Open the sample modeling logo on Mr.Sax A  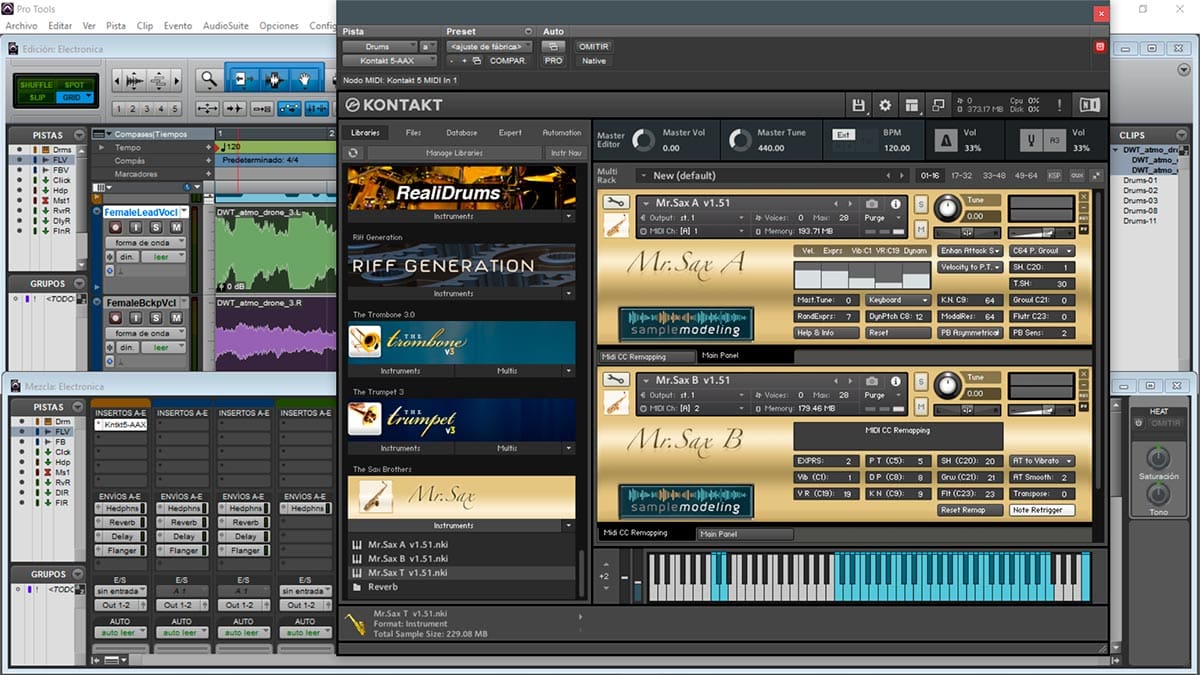(686, 324)
